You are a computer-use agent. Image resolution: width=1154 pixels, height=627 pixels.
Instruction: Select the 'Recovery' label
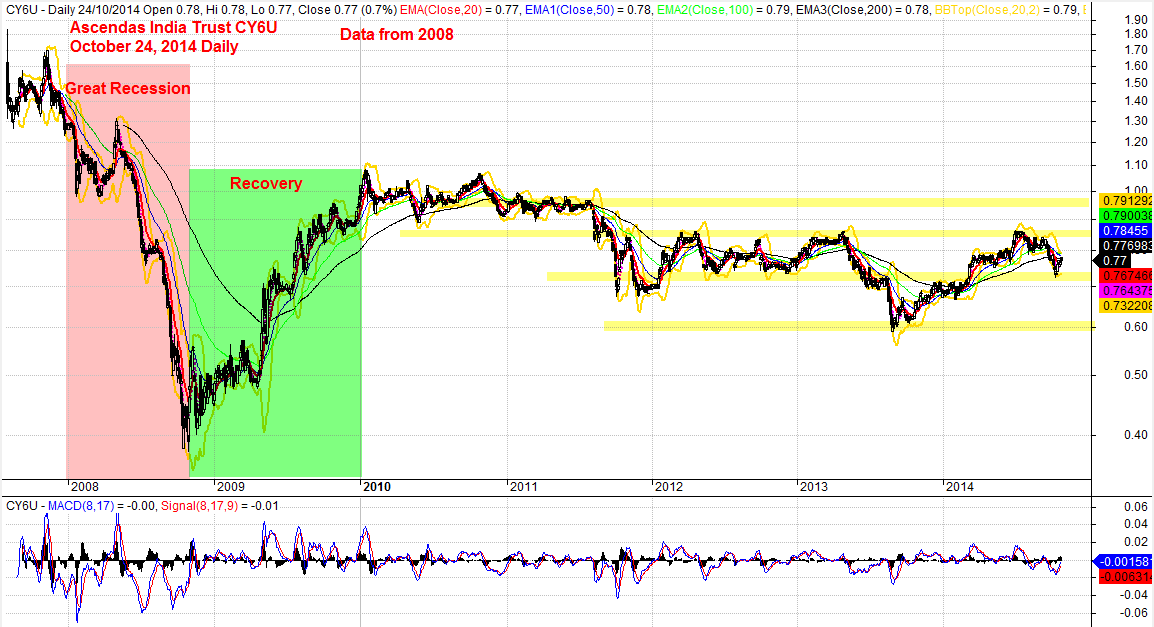pos(266,183)
